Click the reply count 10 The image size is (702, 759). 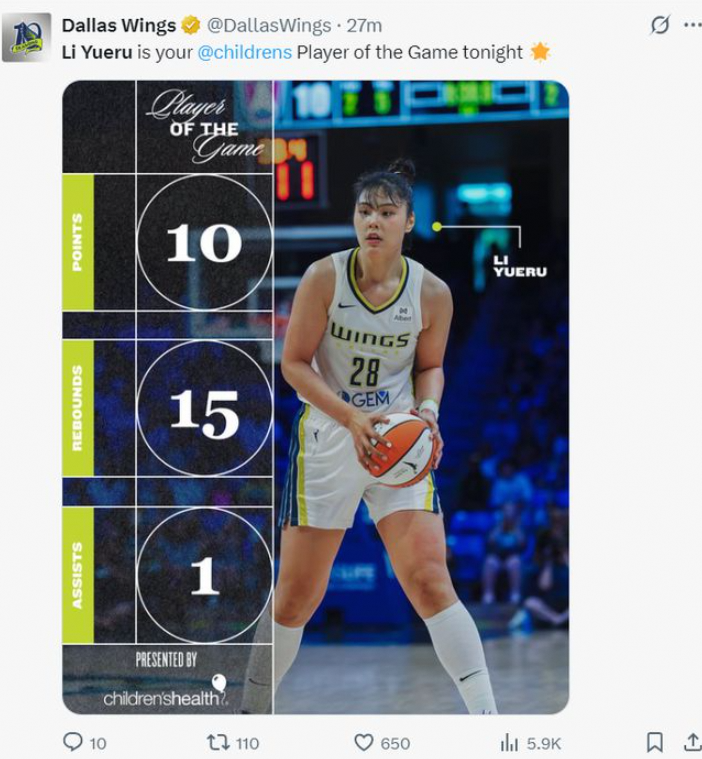98,743
